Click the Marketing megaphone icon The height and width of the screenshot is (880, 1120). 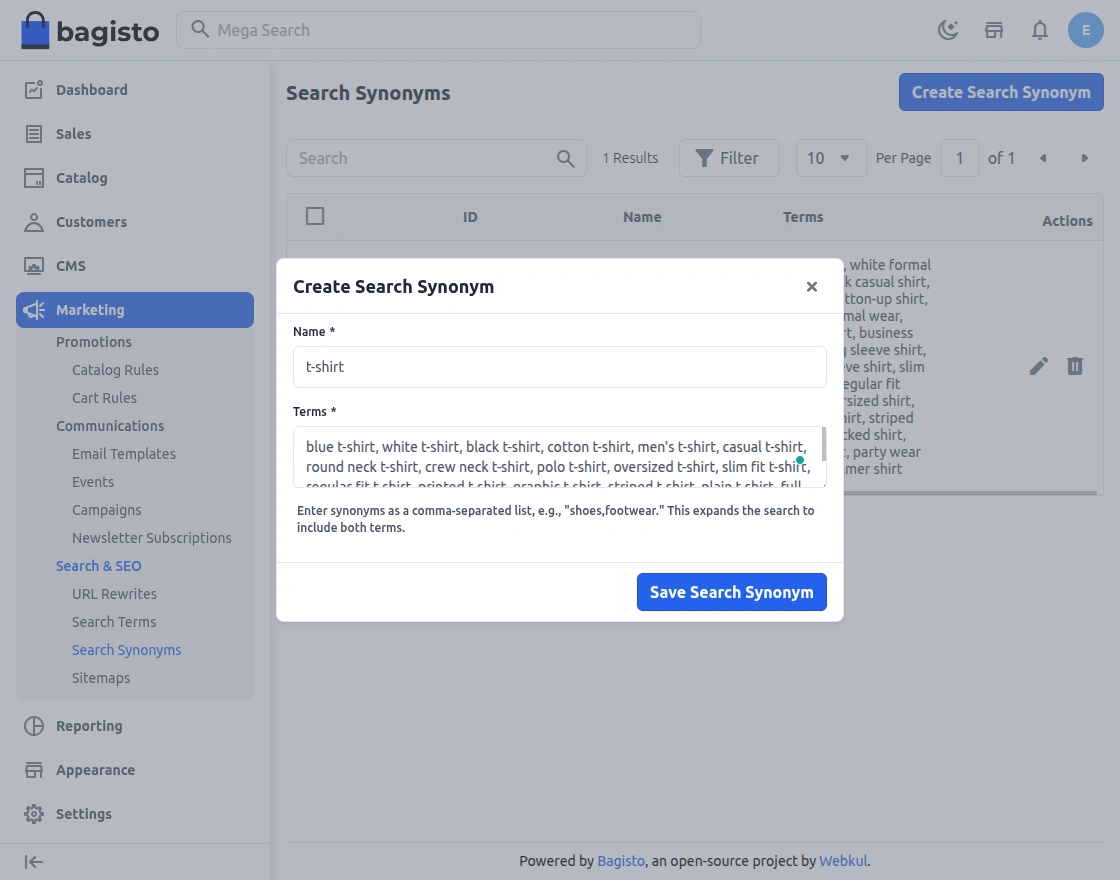[x=34, y=310]
